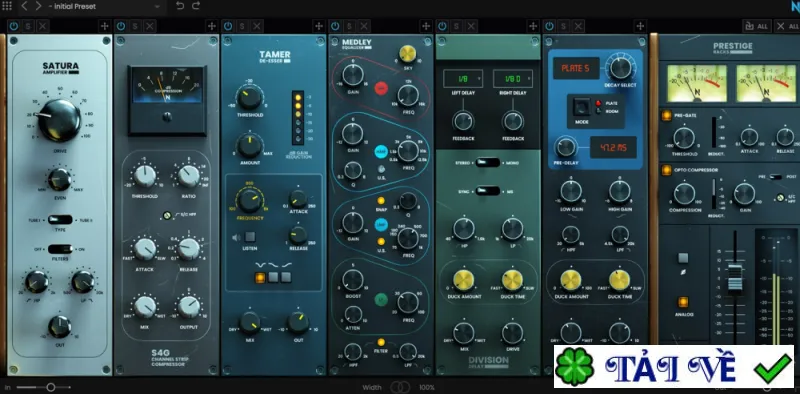Toggle the Prestige ANALOG button

[x=683, y=302]
